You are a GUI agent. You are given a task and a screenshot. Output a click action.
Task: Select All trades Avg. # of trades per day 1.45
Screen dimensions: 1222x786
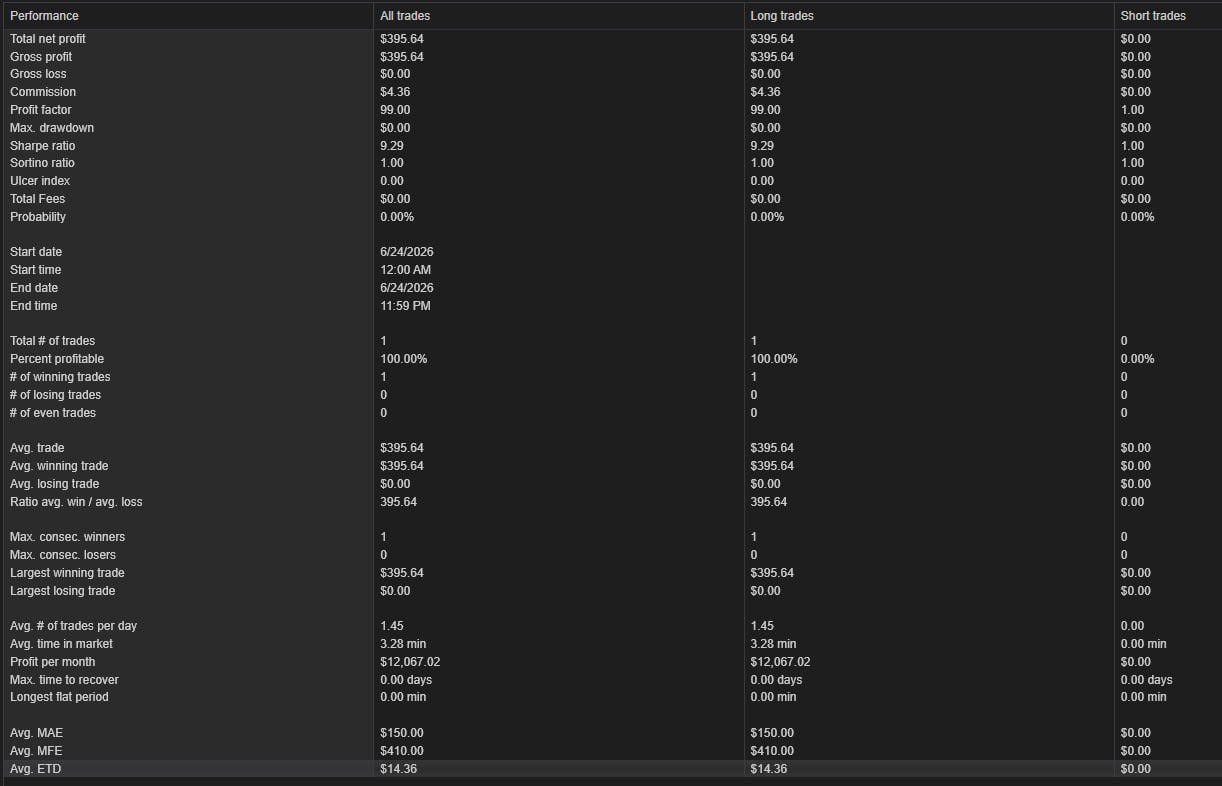coord(392,626)
